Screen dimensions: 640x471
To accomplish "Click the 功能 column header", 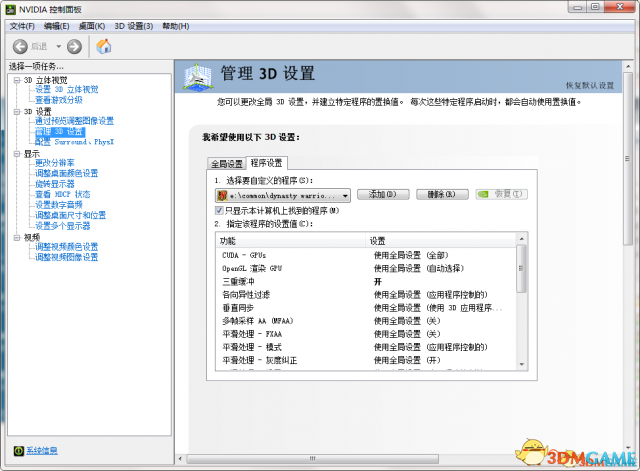I will pos(291,241).
